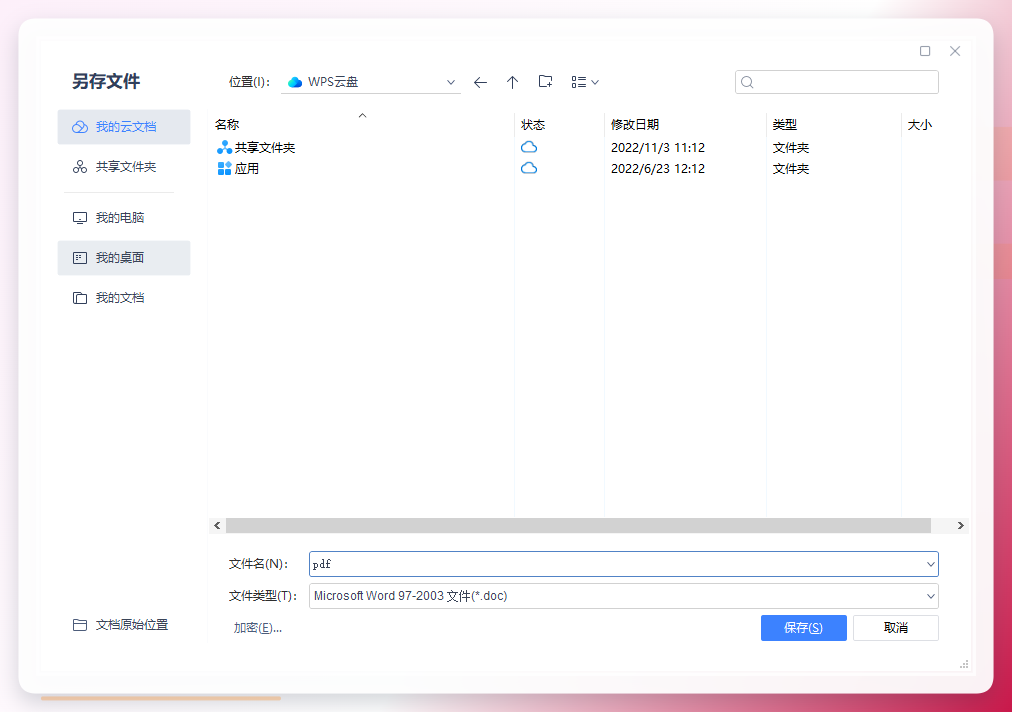Click the 保存(S) button

coord(804,627)
